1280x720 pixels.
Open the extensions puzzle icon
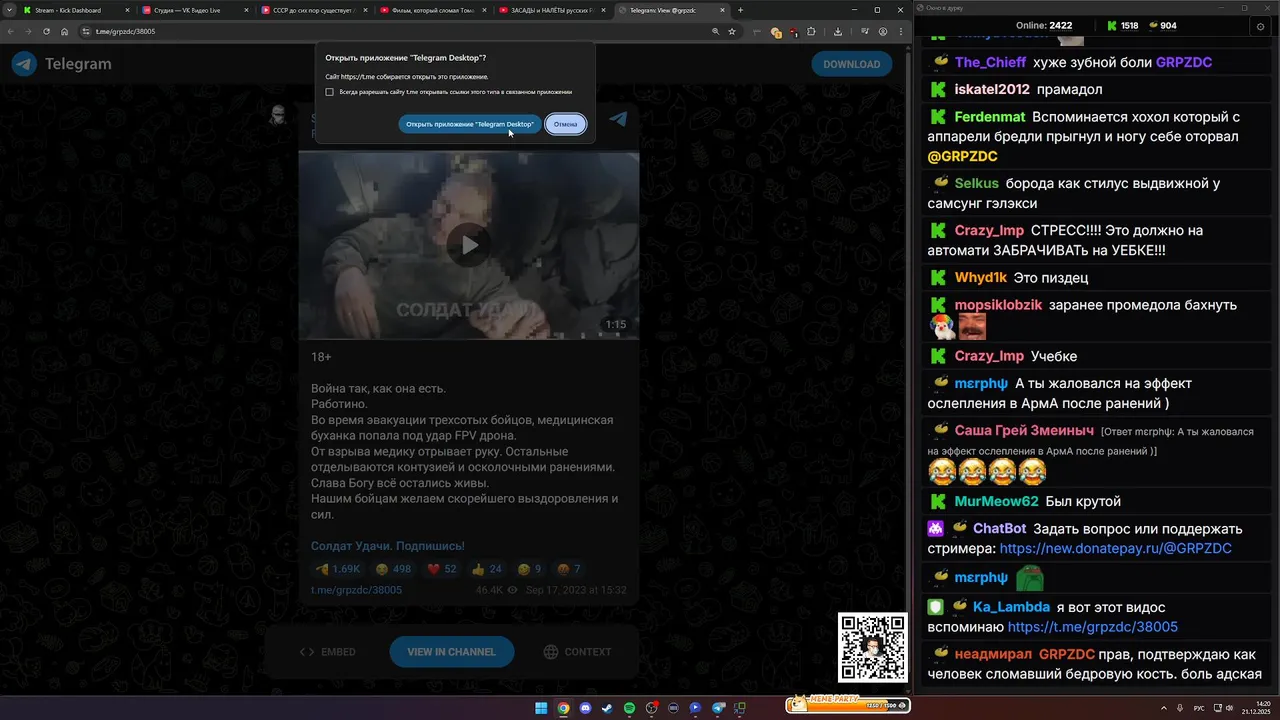coord(812,31)
